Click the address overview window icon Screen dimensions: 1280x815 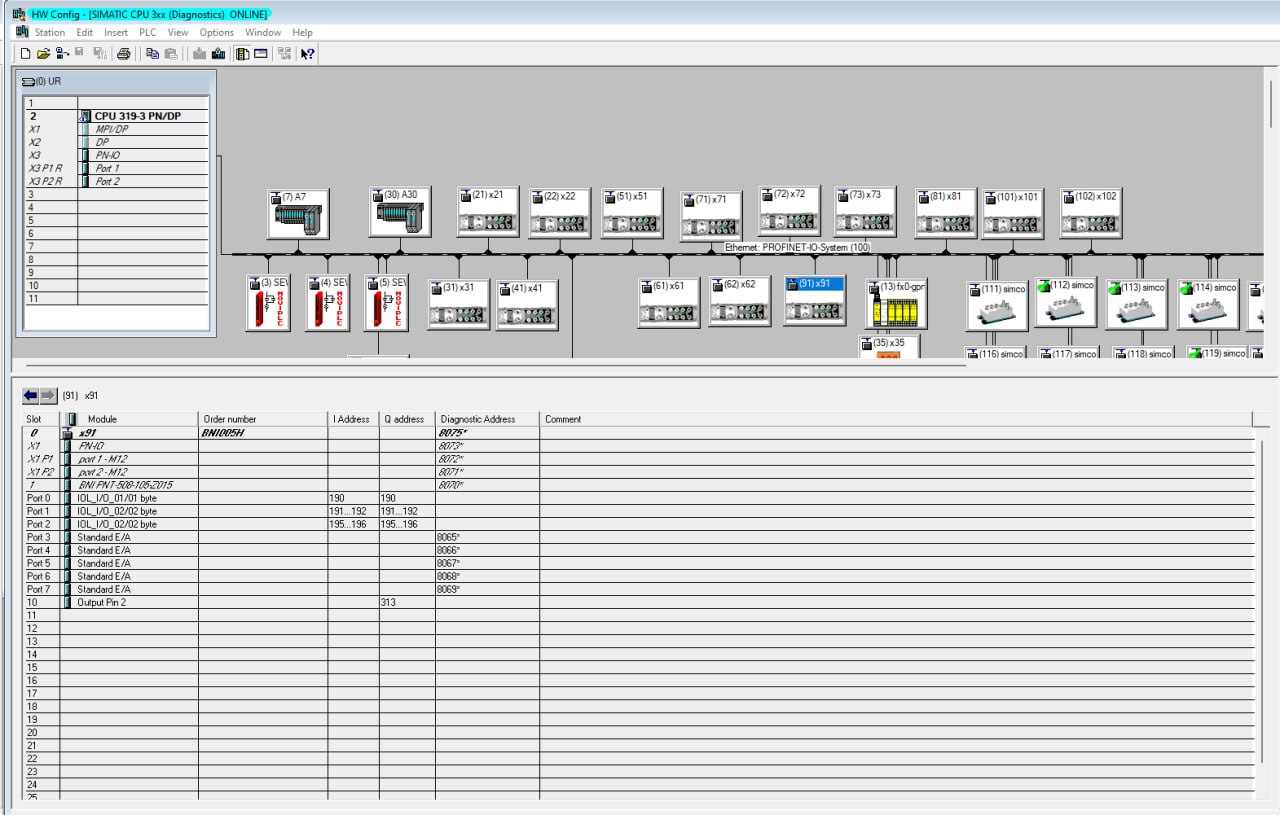tap(261, 53)
